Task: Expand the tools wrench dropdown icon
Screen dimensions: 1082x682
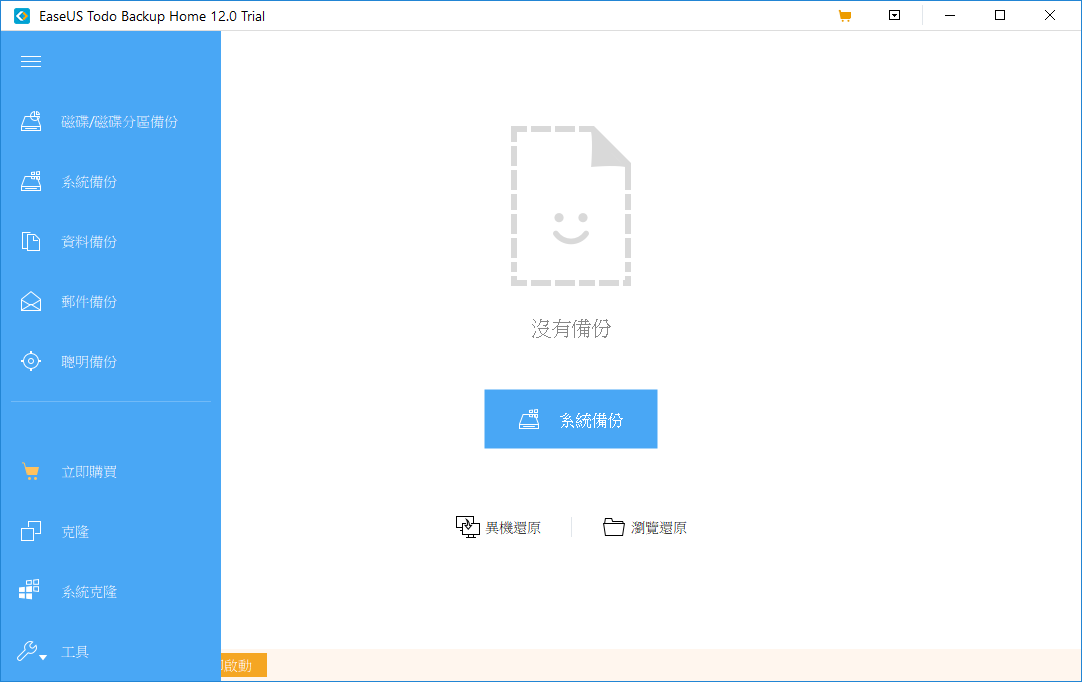Action: tap(31, 651)
